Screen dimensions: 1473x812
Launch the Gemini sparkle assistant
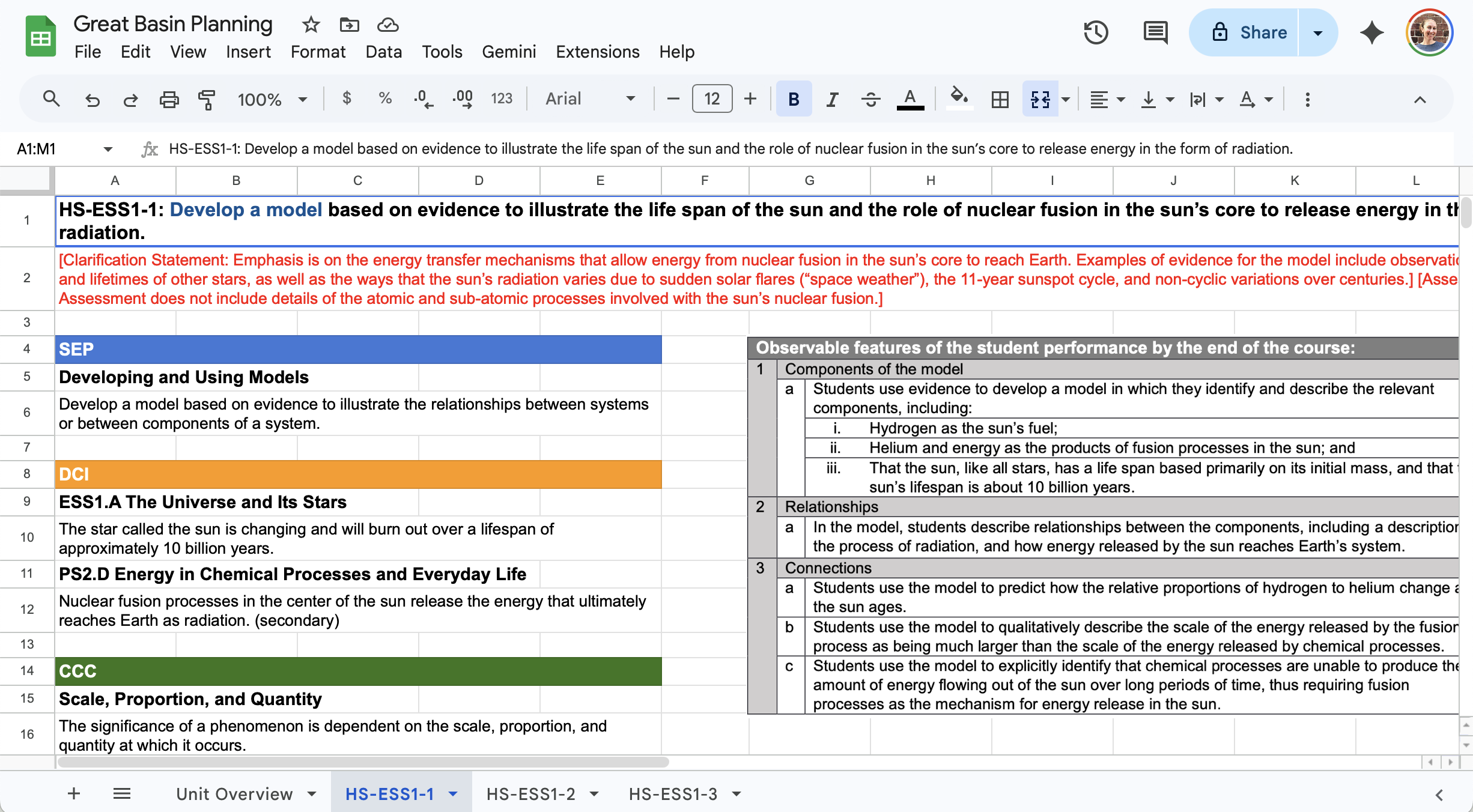pos(1372,32)
